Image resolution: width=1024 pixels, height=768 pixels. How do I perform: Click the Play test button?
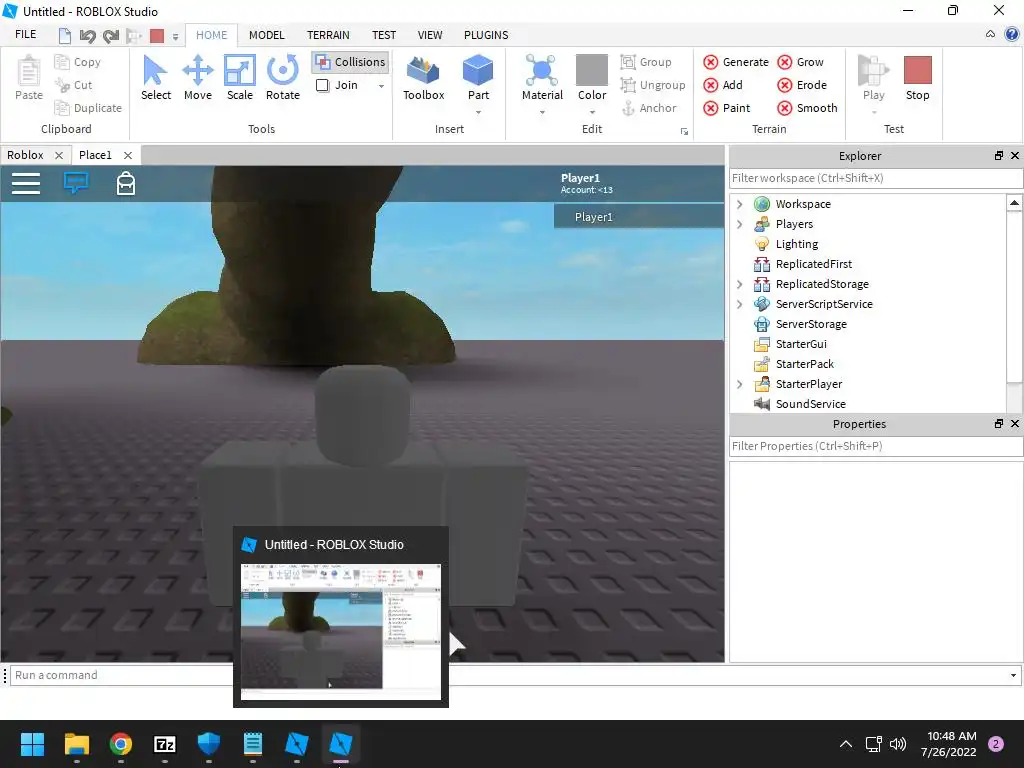874,78
